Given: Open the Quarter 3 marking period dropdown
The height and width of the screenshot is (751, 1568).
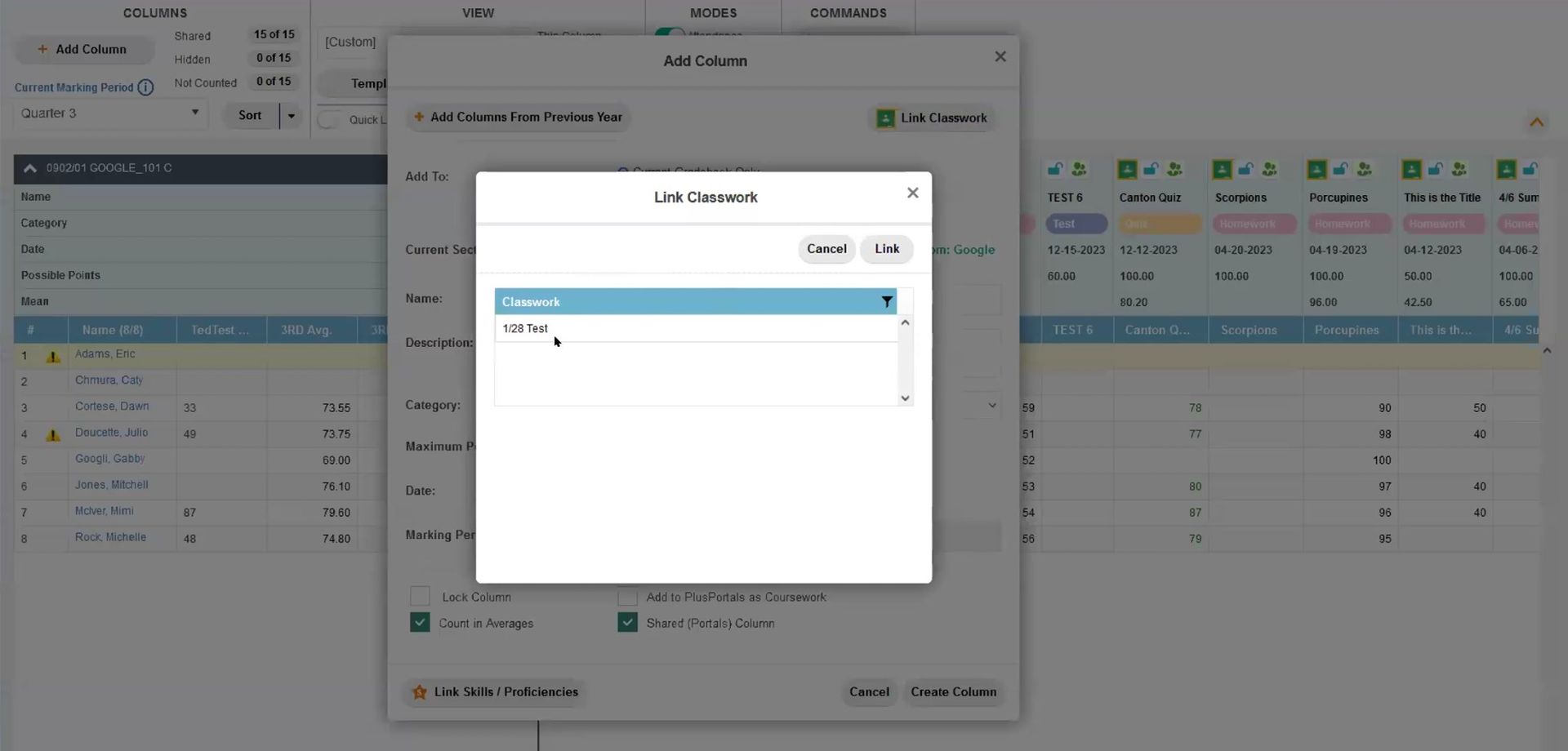Looking at the screenshot, I should tap(110, 113).
